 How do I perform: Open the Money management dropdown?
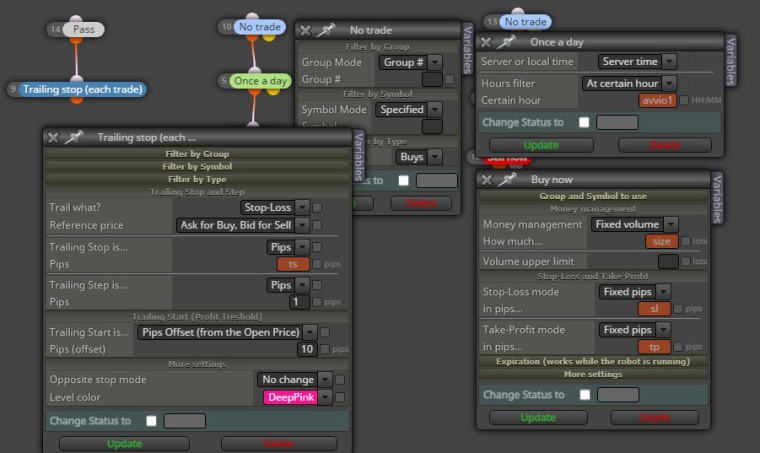[x=634, y=224]
